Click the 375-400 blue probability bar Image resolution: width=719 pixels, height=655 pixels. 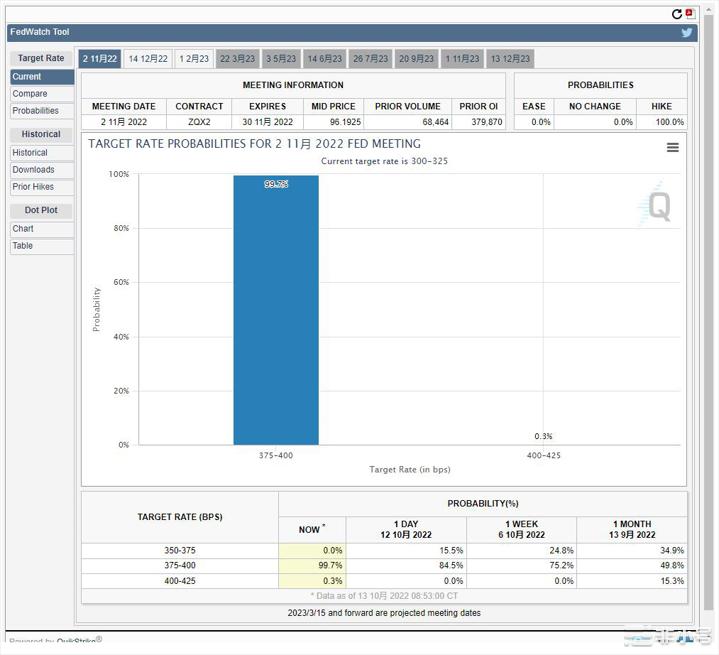point(276,310)
